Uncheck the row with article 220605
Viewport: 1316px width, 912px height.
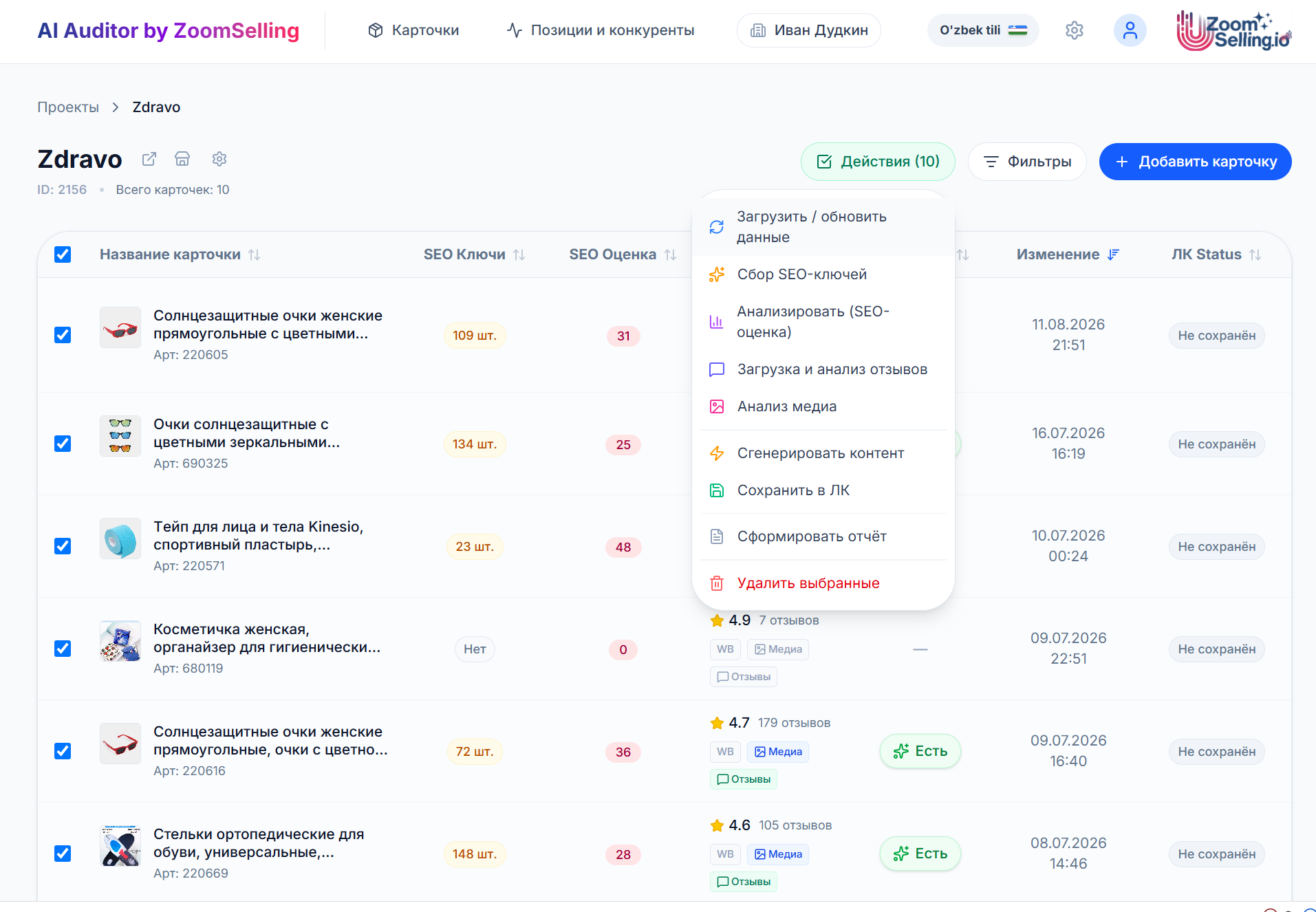click(x=63, y=335)
